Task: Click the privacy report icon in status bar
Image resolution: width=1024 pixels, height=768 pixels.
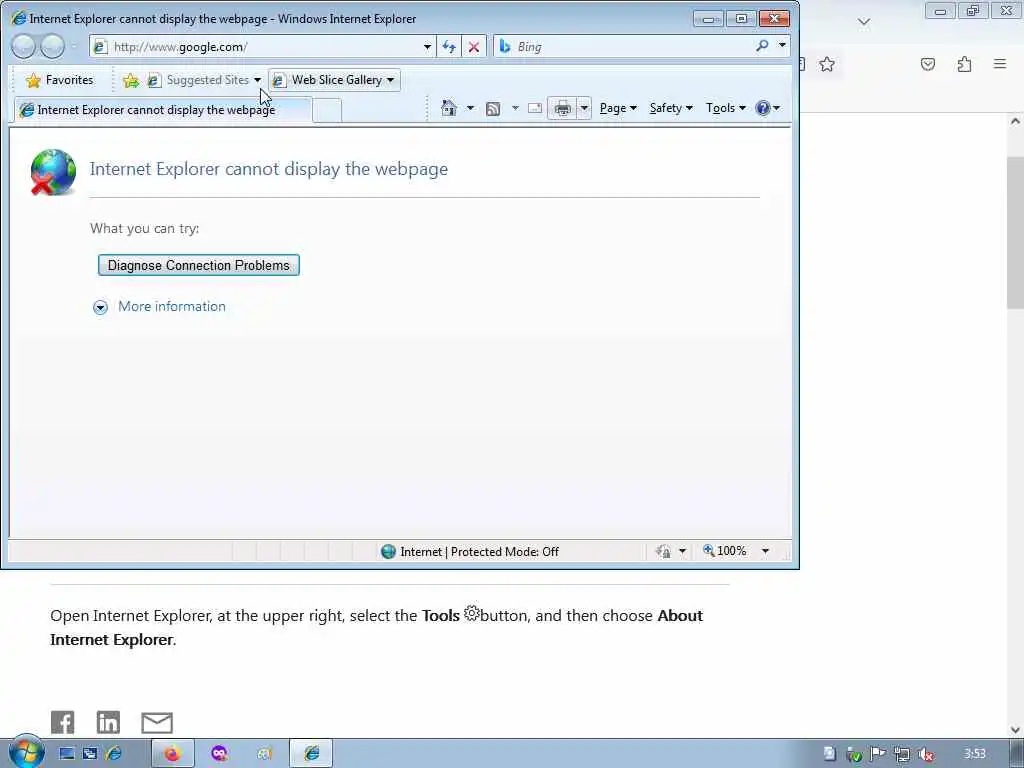Action: coord(663,551)
